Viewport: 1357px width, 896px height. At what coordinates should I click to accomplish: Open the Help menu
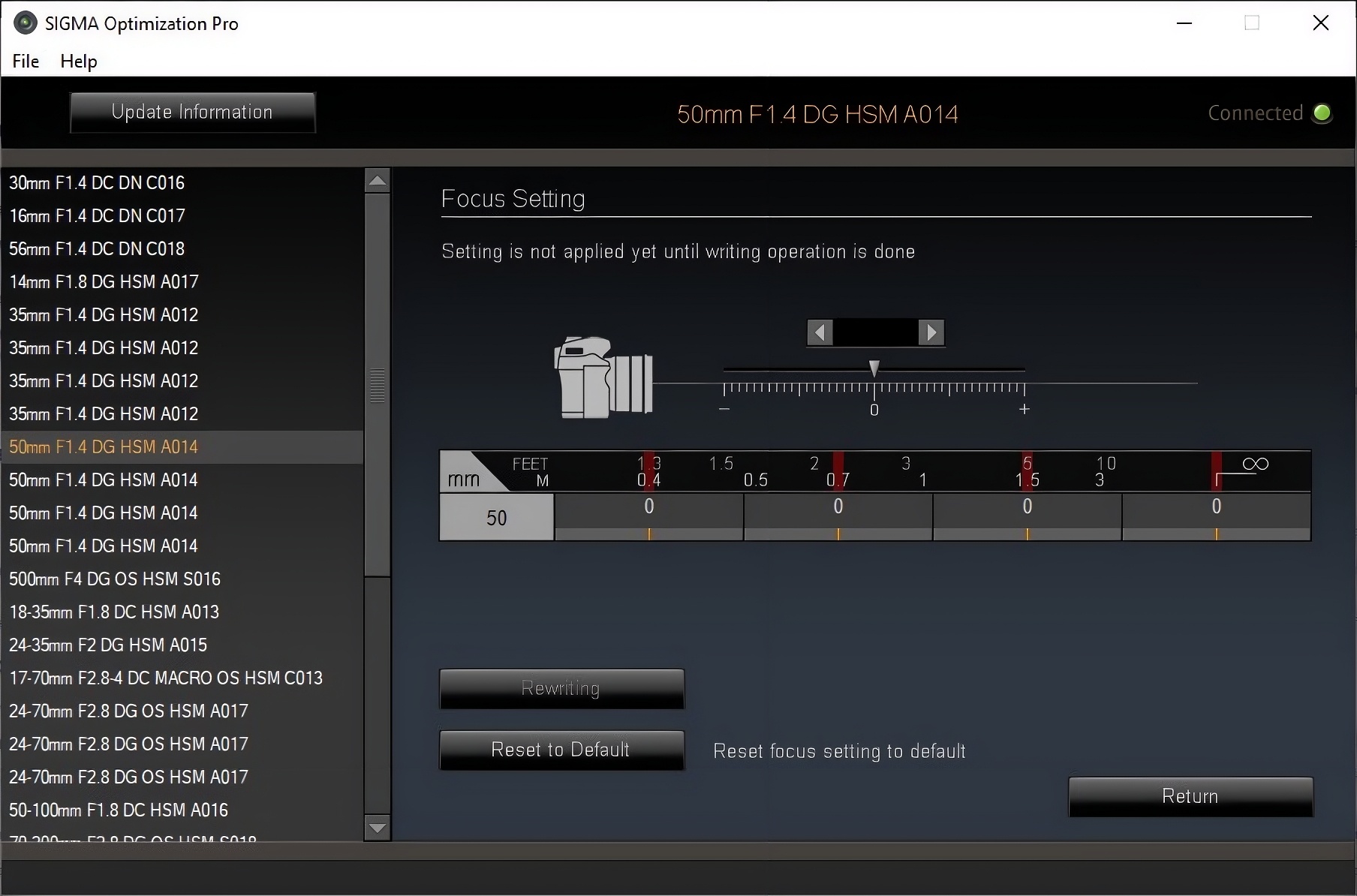tap(79, 62)
